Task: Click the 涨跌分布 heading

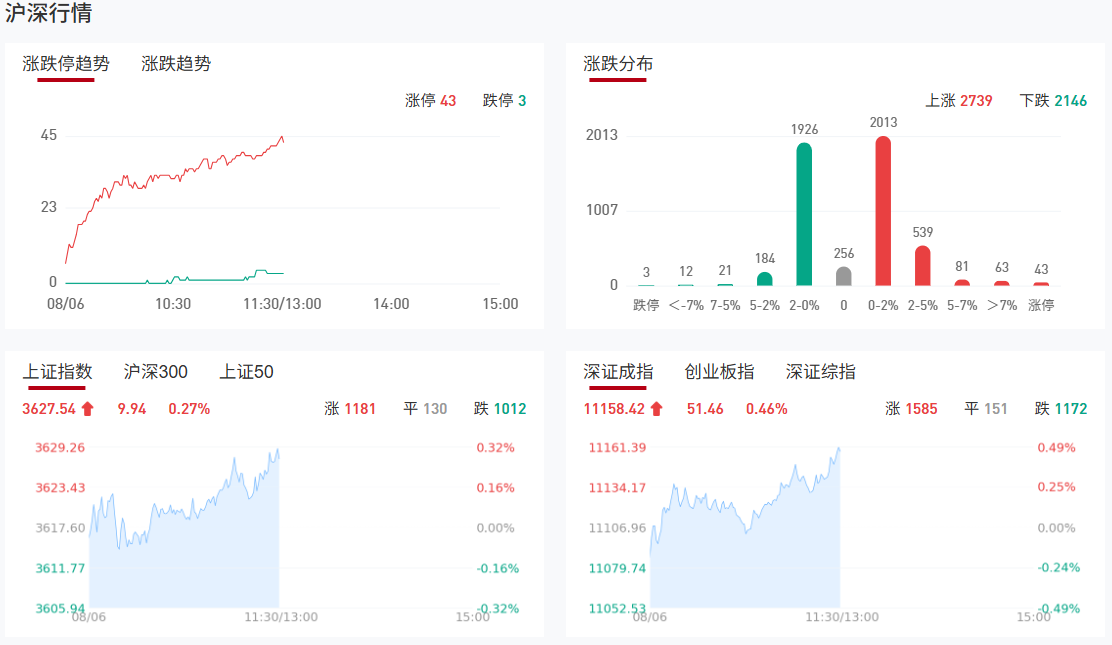Action: point(618,64)
